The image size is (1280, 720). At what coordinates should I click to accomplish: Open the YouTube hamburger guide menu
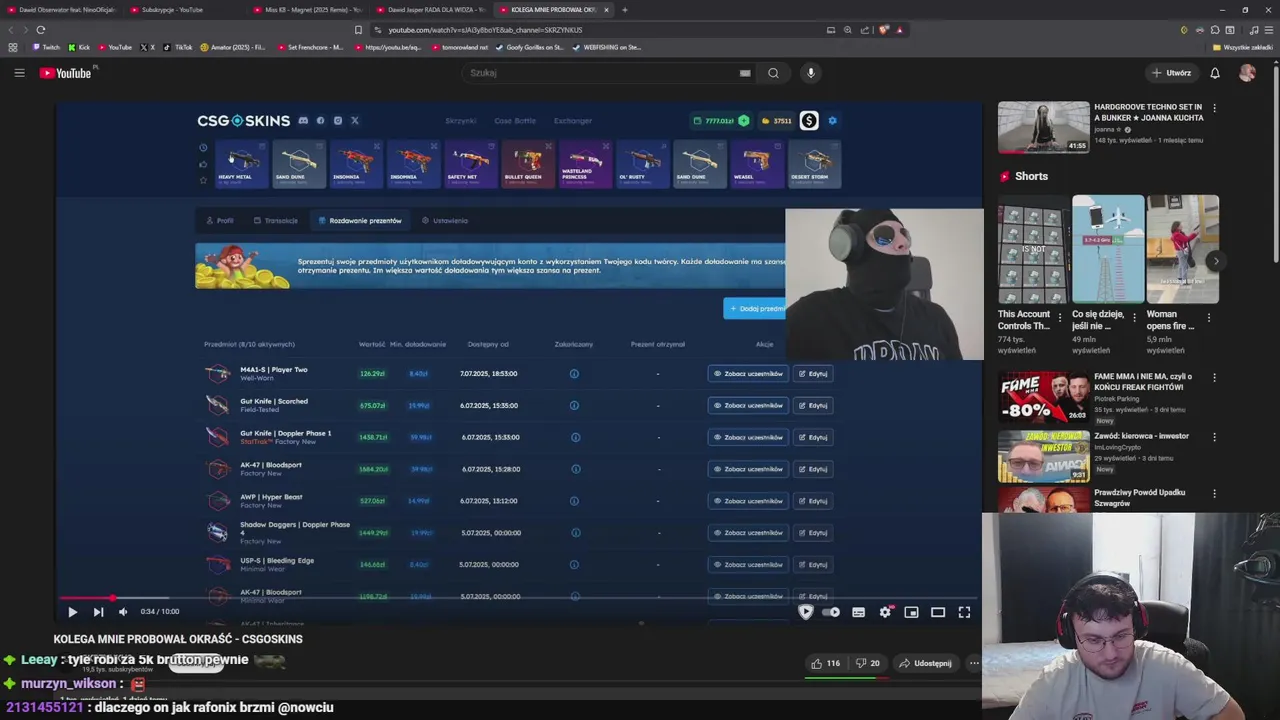(19, 73)
